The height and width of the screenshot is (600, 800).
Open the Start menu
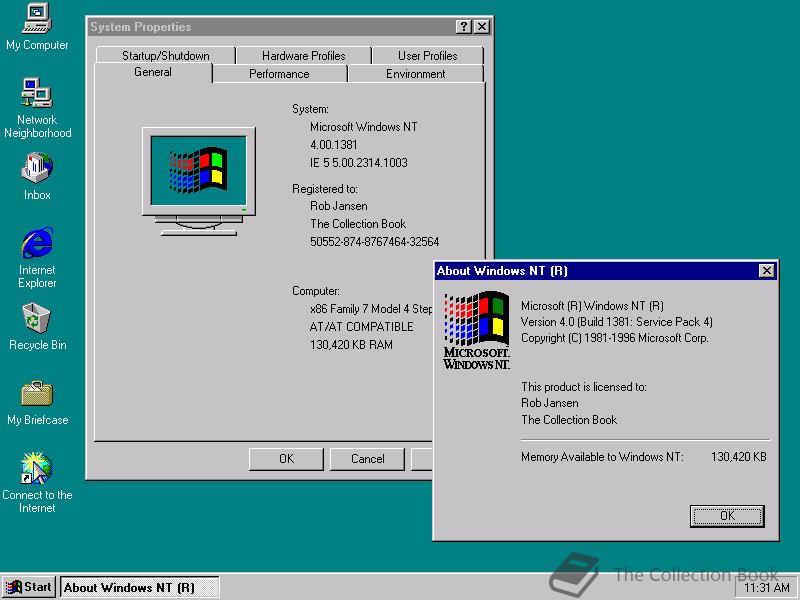(29, 587)
